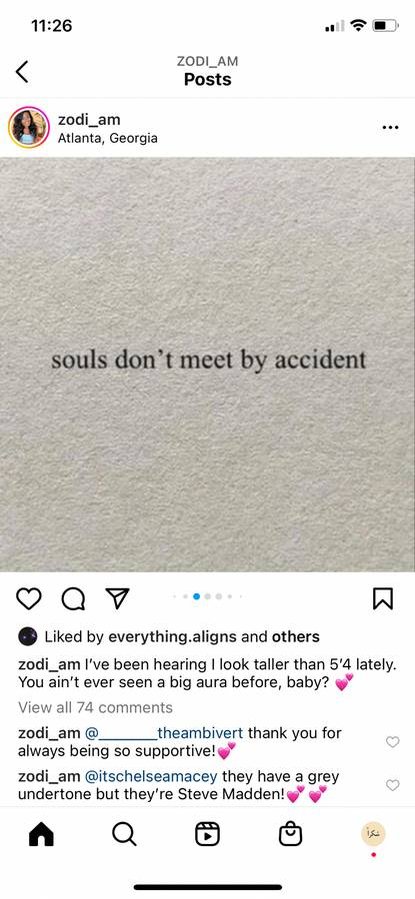View all 74 comments
Screen dimensions: 415x899
click(x=95, y=707)
